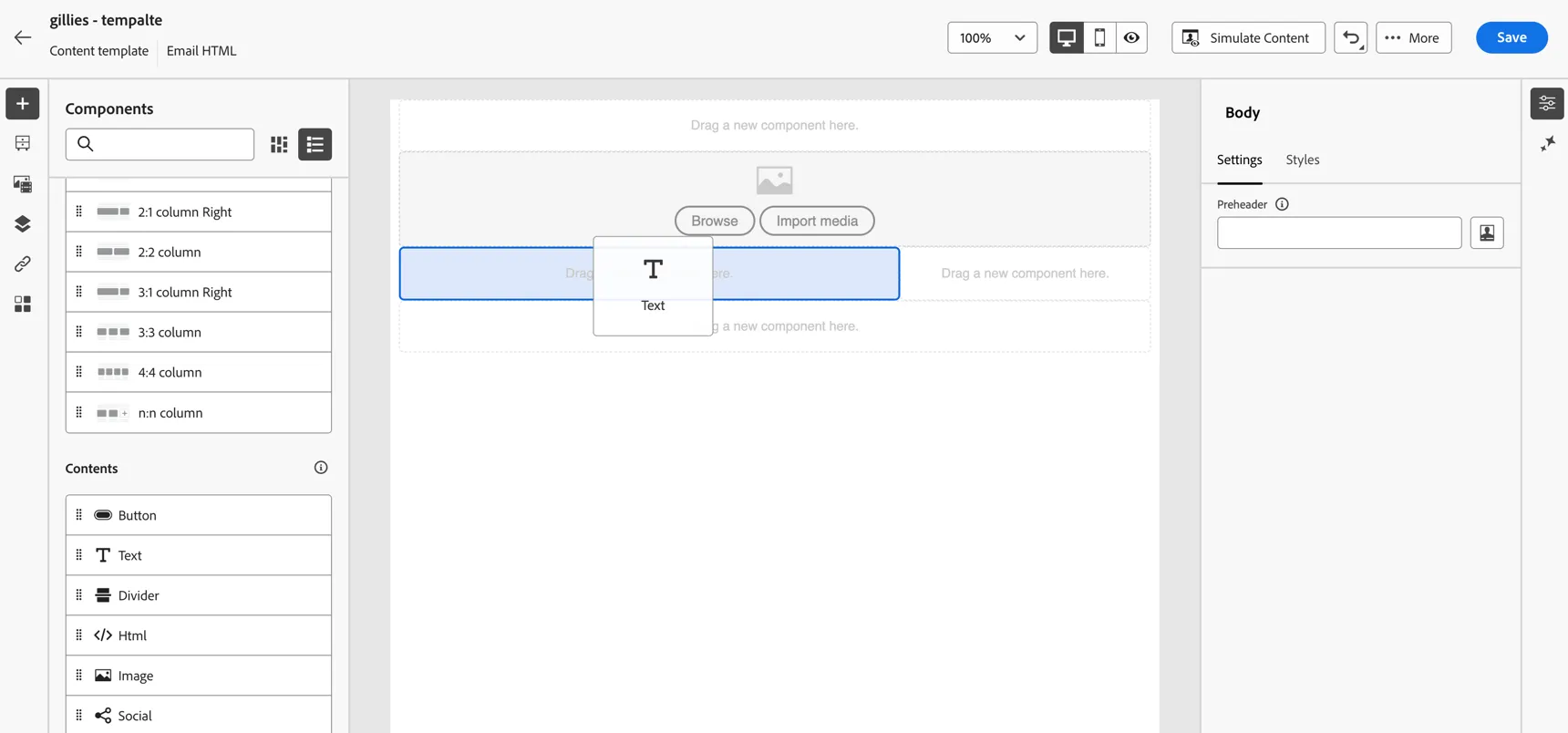Viewport: 1568px width, 733px height.
Task: Toggle the eye preview icon
Action: 1131,37
